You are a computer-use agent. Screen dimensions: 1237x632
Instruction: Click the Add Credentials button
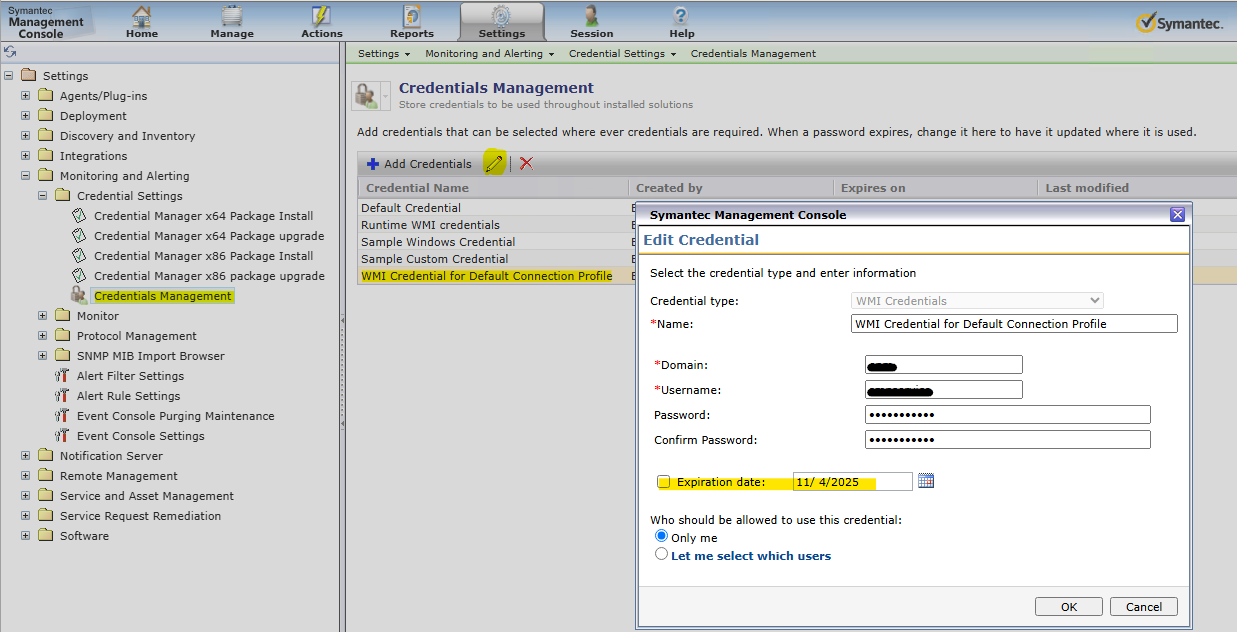click(418, 164)
